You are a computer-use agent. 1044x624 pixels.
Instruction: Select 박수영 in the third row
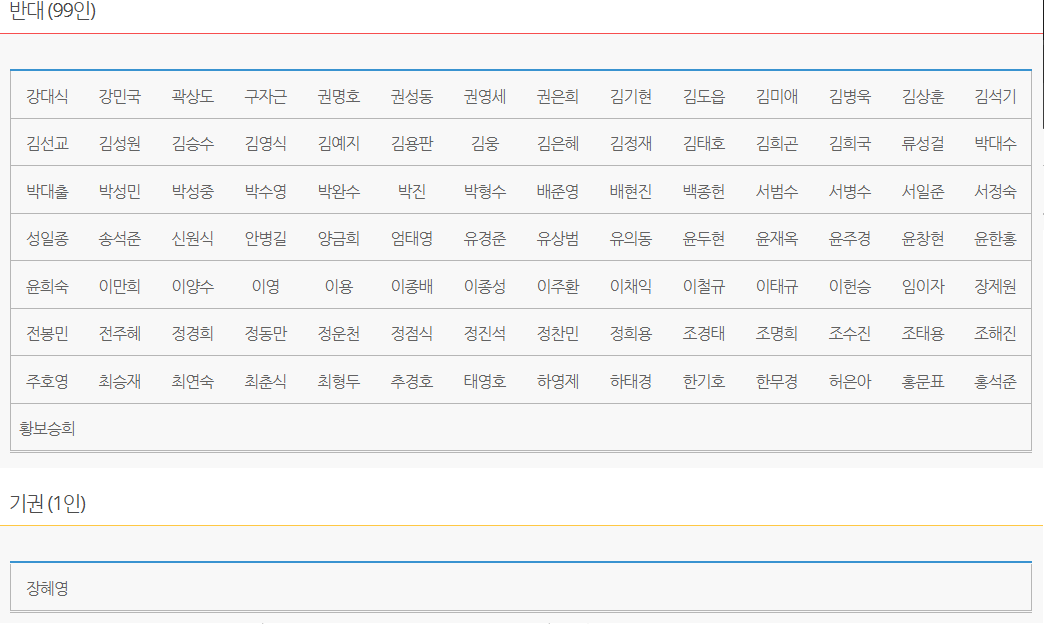[266, 192]
